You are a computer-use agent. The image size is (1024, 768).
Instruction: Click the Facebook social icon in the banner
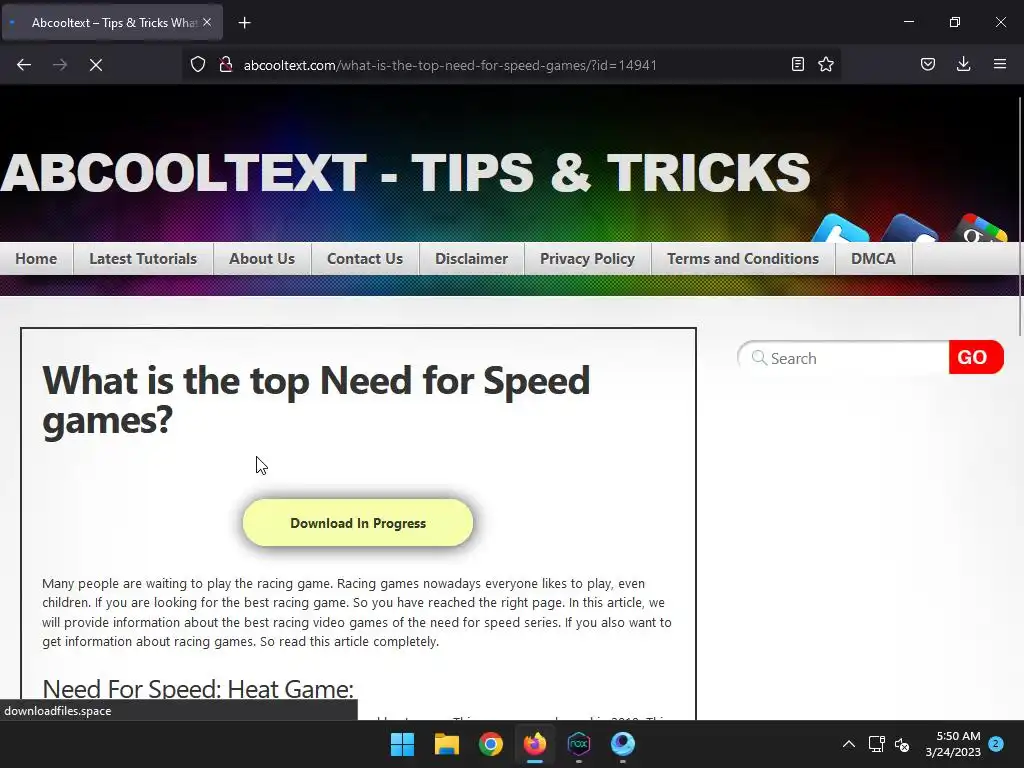[x=910, y=229]
